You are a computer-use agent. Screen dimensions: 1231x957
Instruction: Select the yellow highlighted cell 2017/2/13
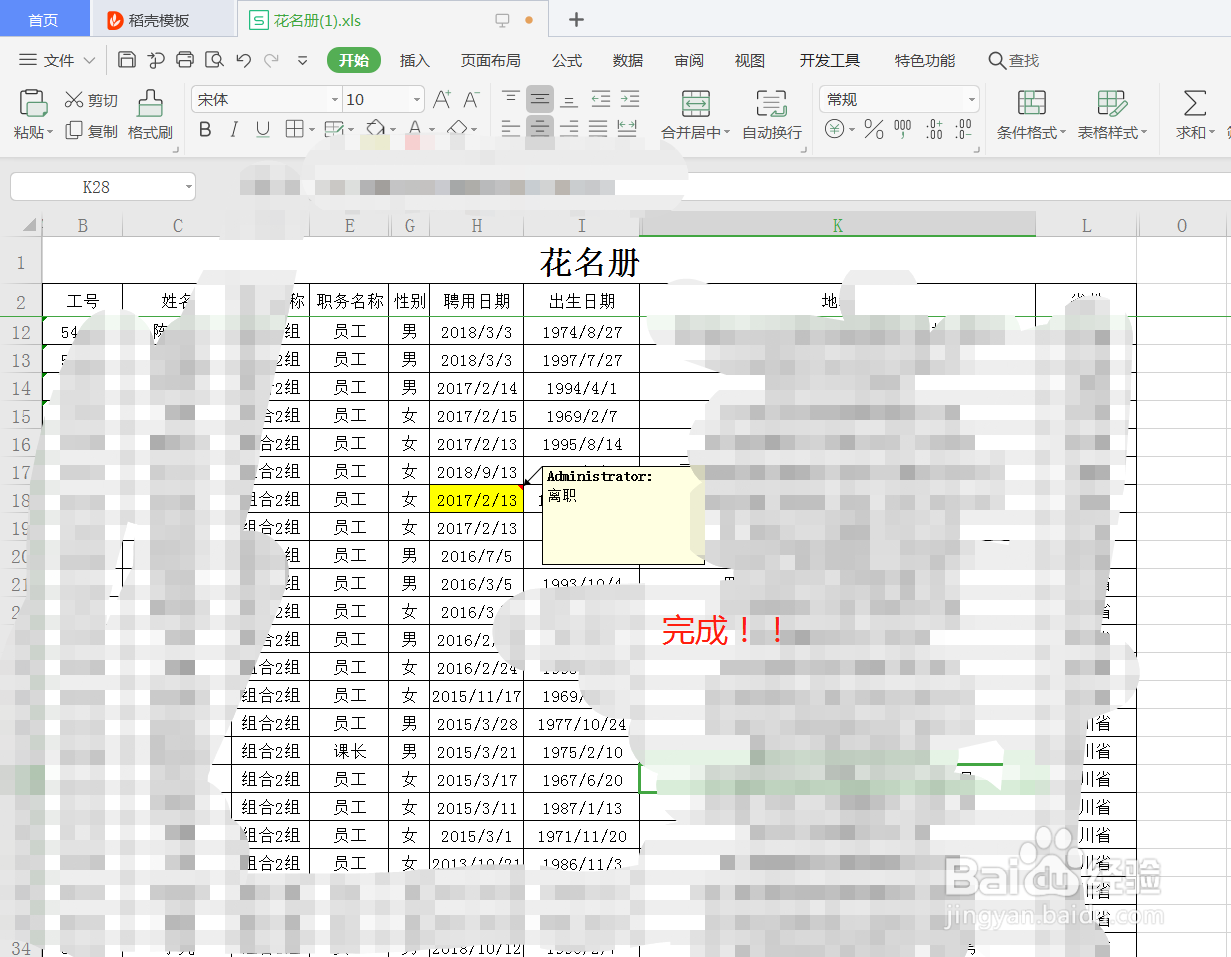[x=476, y=500]
